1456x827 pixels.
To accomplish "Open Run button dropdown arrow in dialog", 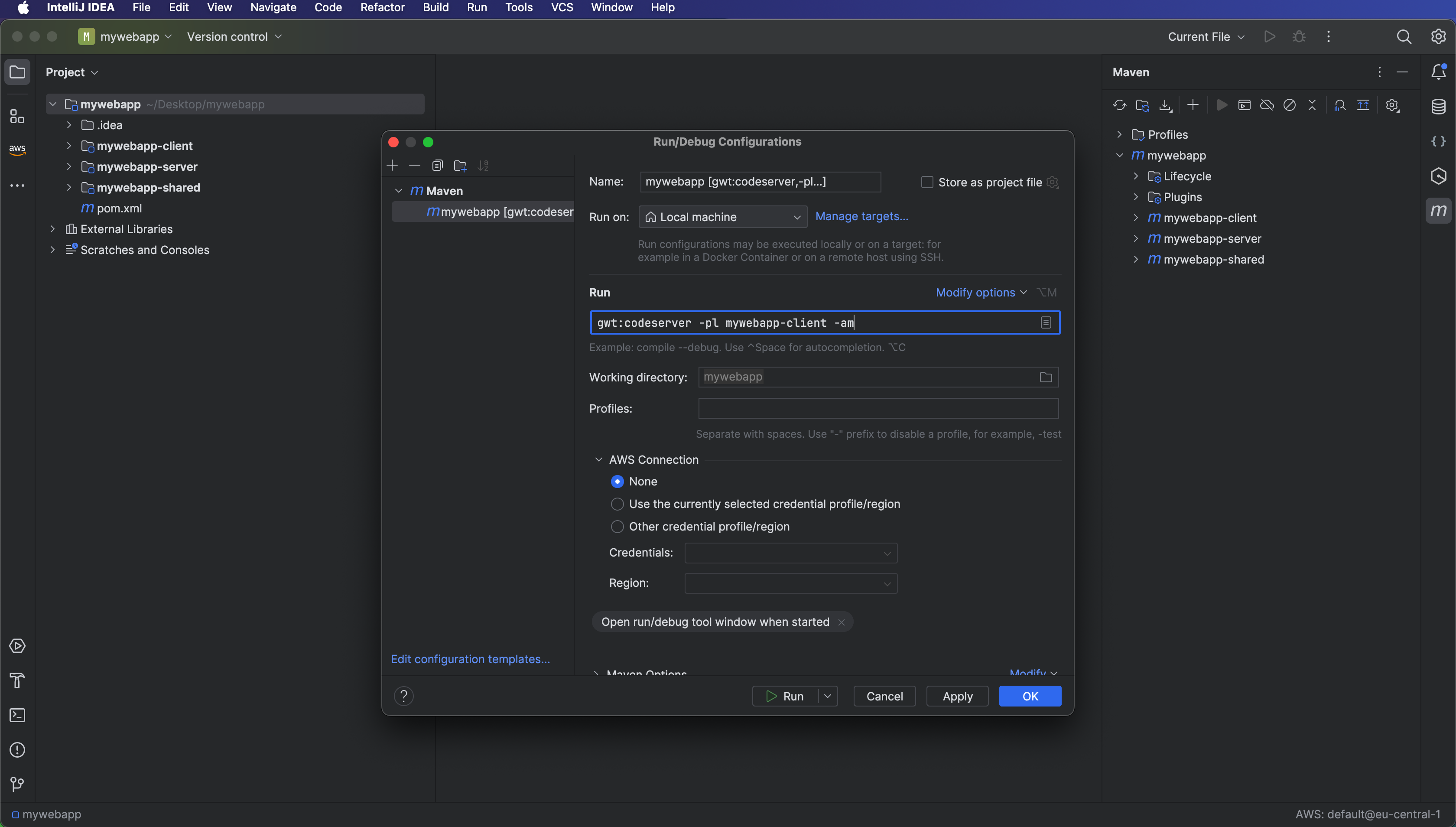I will [x=827, y=697].
